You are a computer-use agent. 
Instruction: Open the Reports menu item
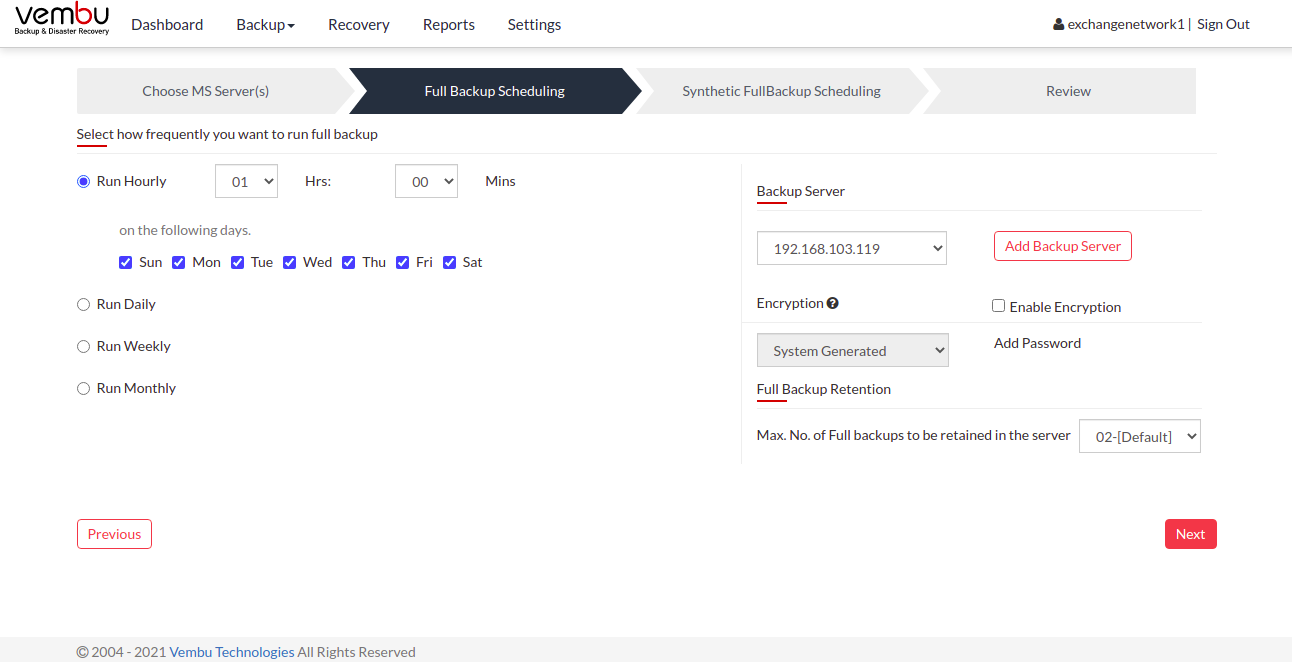[x=449, y=24]
